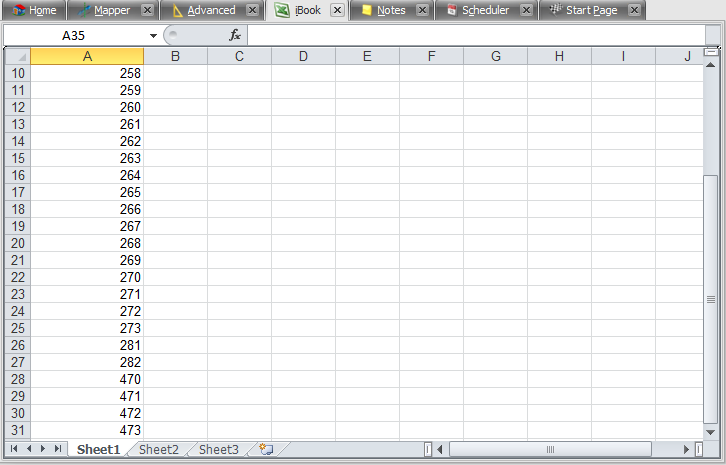Select the Sheet3 worksheet tab
Screen dimensions: 726x465
tap(218, 450)
